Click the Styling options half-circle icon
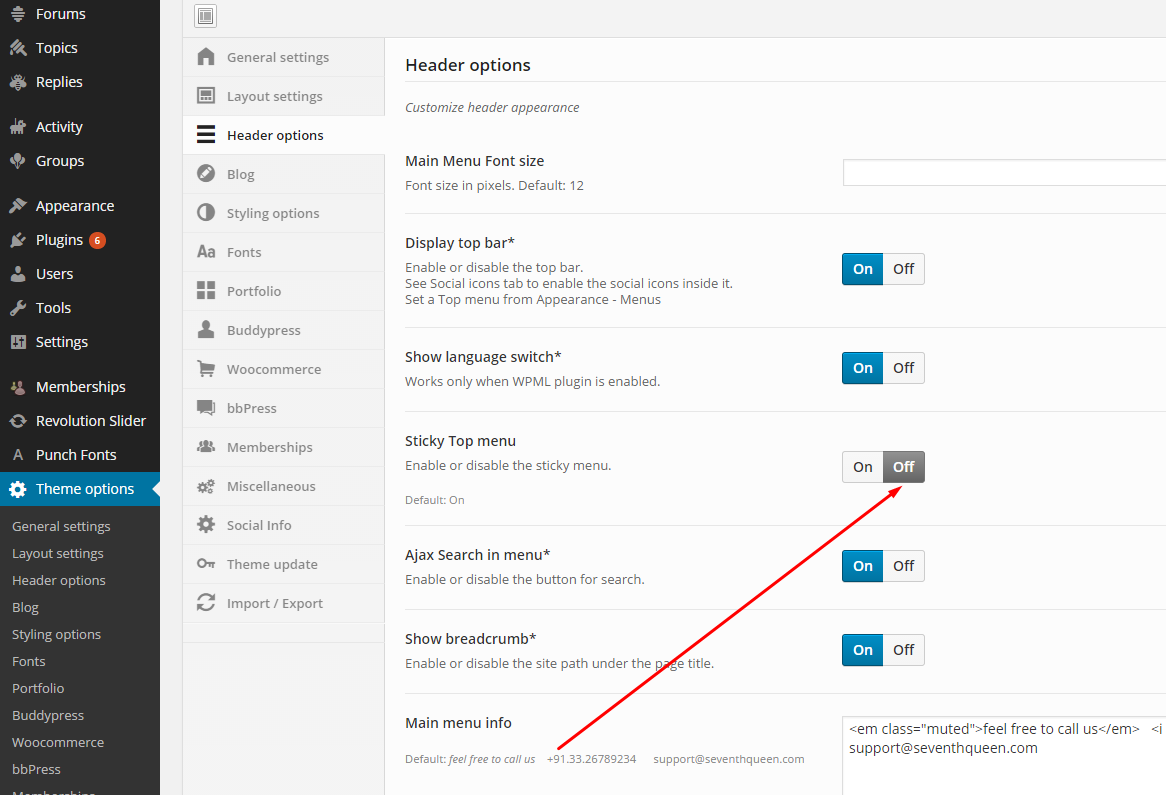The width and height of the screenshot is (1166, 795). click(x=206, y=213)
